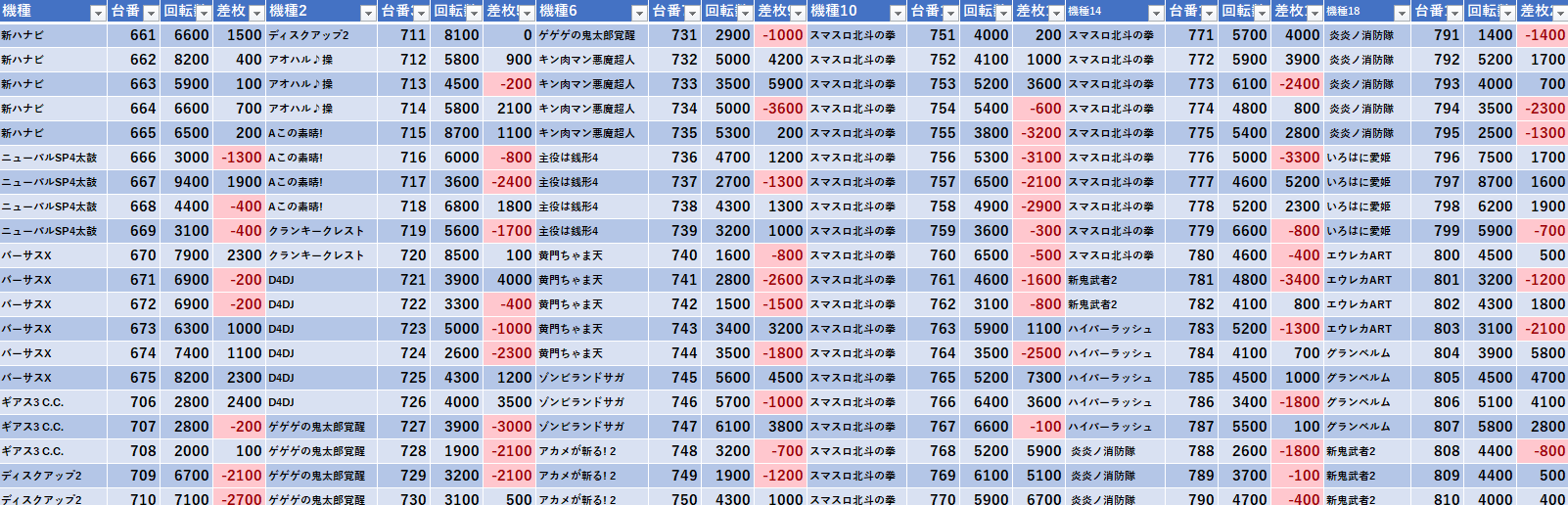Open 台番 filter arrow right after 機種2

(x=421, y=13)
